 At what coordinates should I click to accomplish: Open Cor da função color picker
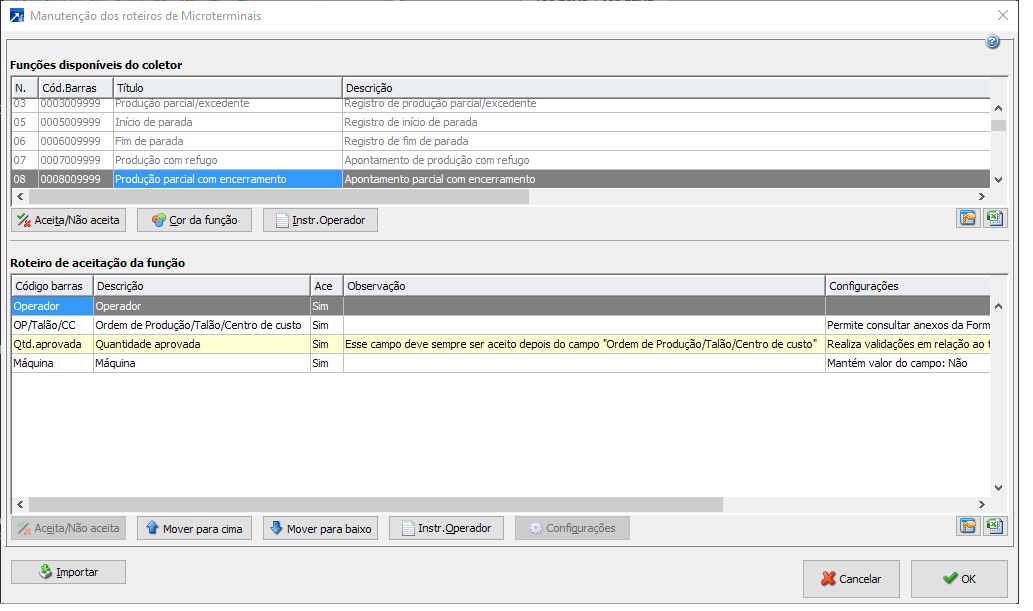click(194, 220)
